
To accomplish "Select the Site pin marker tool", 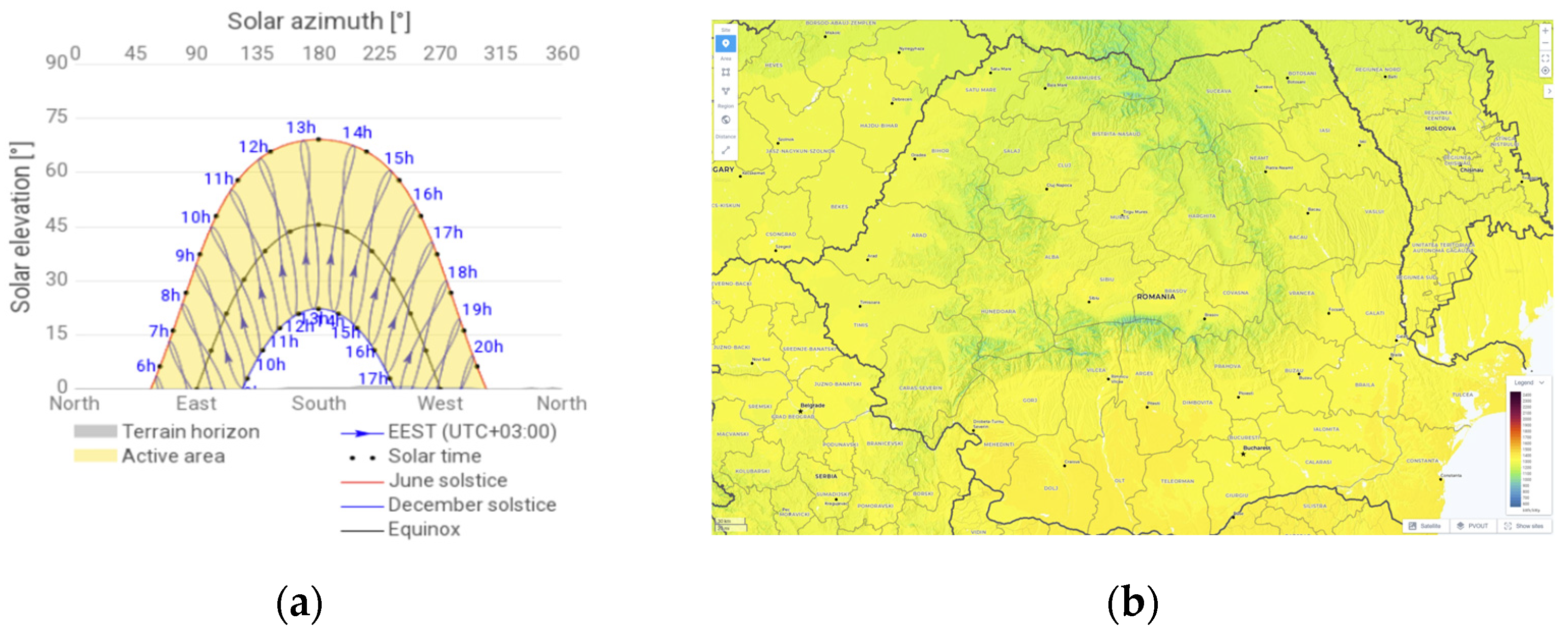I will (x=725, y=44).
